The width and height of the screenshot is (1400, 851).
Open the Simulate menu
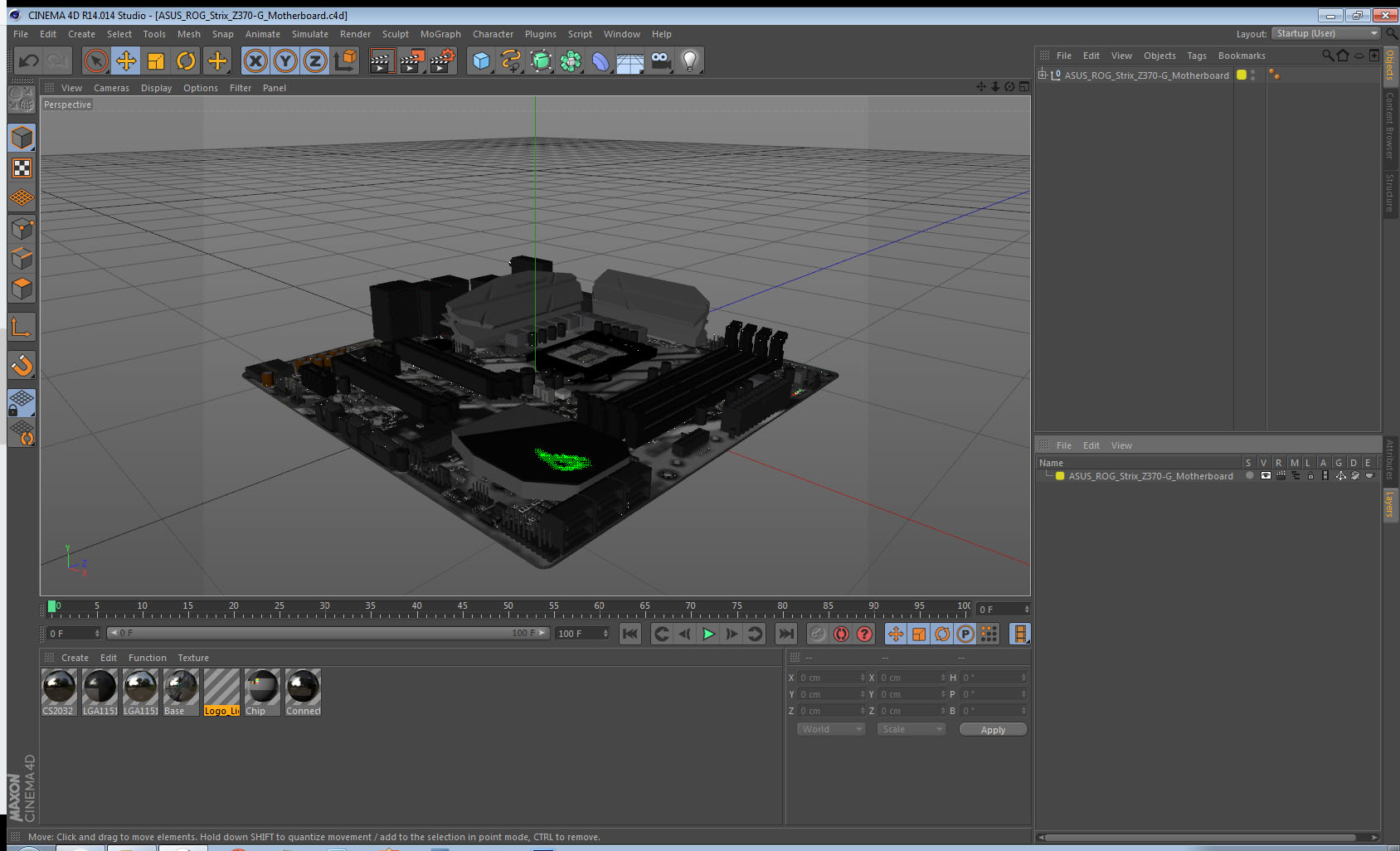coord(309,34)
